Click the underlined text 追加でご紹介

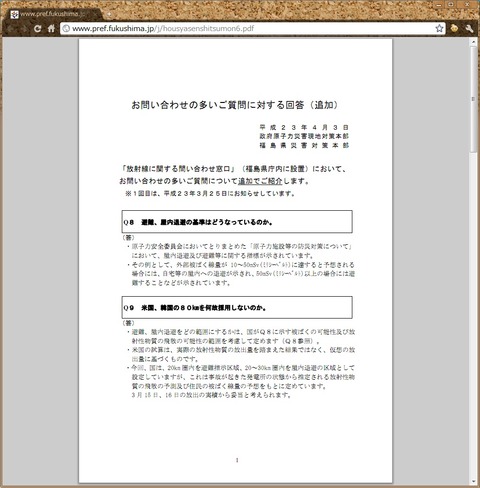pos(260,181)
